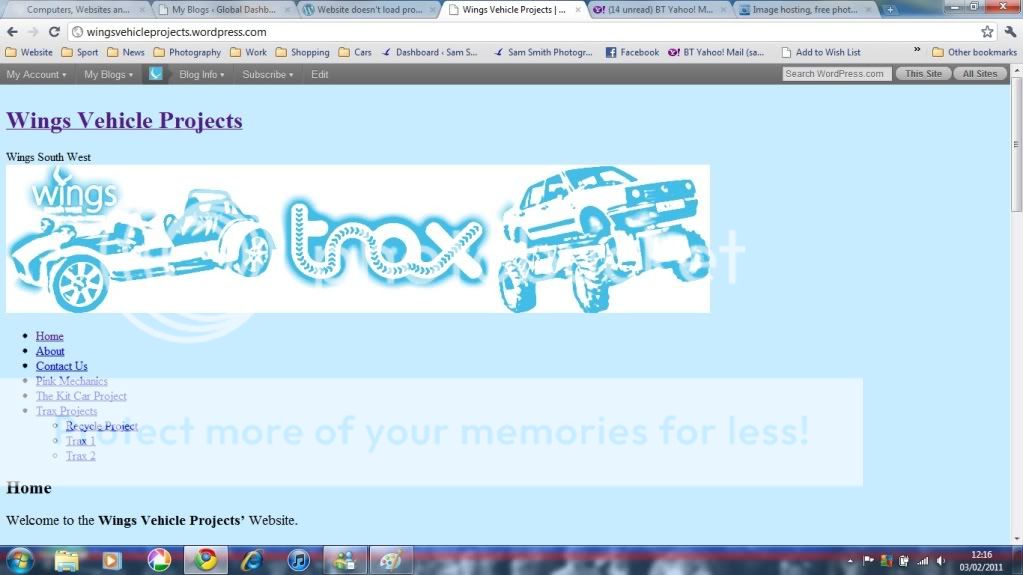
Task: Launch iTunes from the taskbar
Action: pos(298,560)
